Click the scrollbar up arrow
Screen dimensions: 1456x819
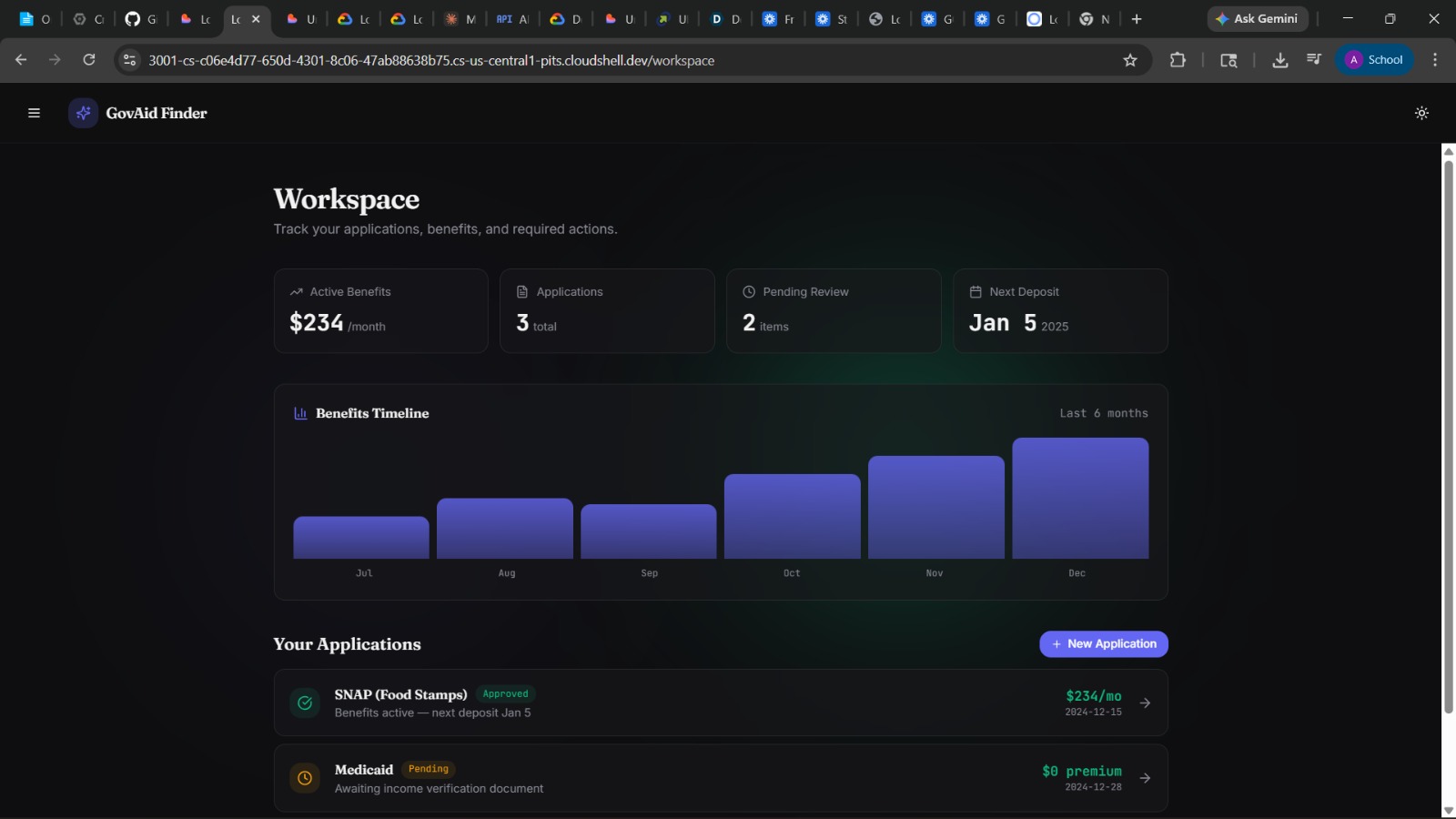(x=1449, y=151)
